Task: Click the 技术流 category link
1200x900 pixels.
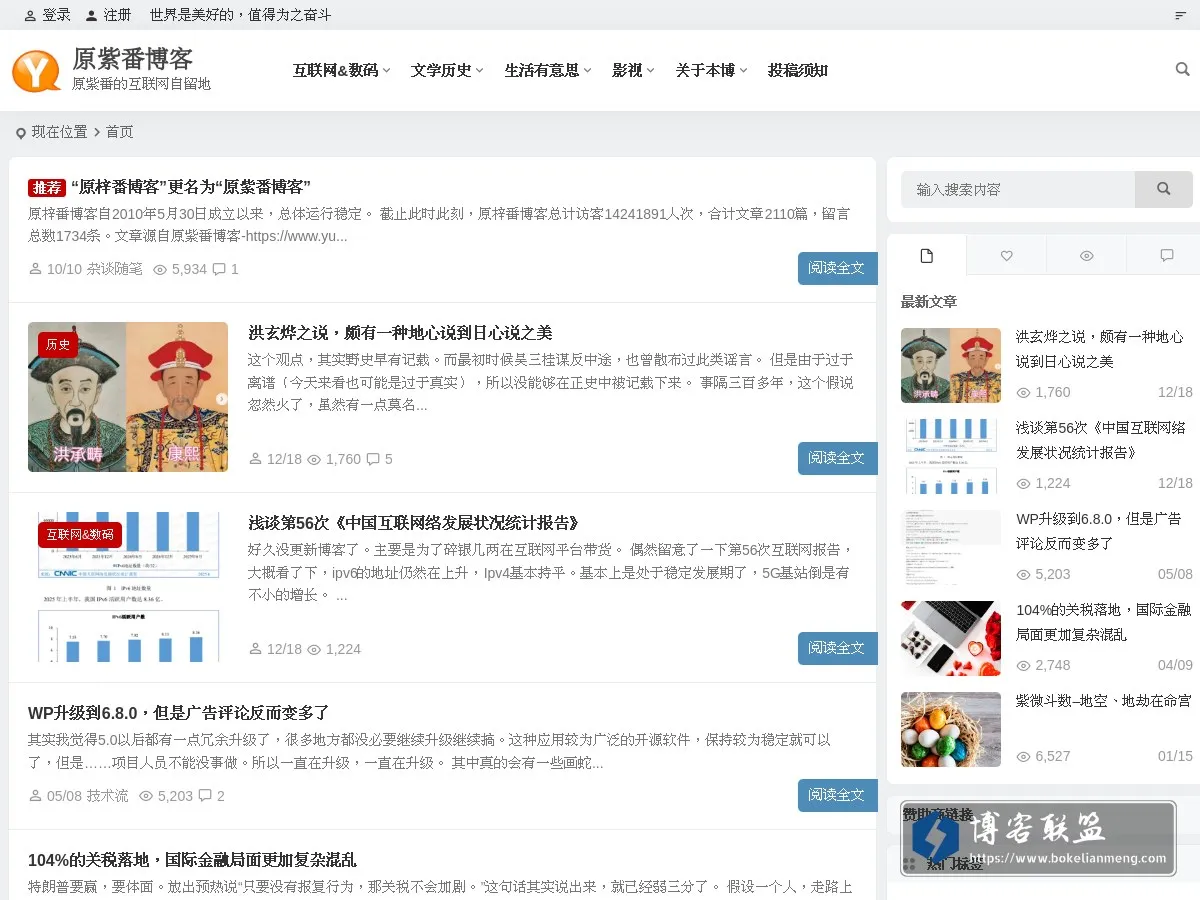Action: click(x=108, y=796)
